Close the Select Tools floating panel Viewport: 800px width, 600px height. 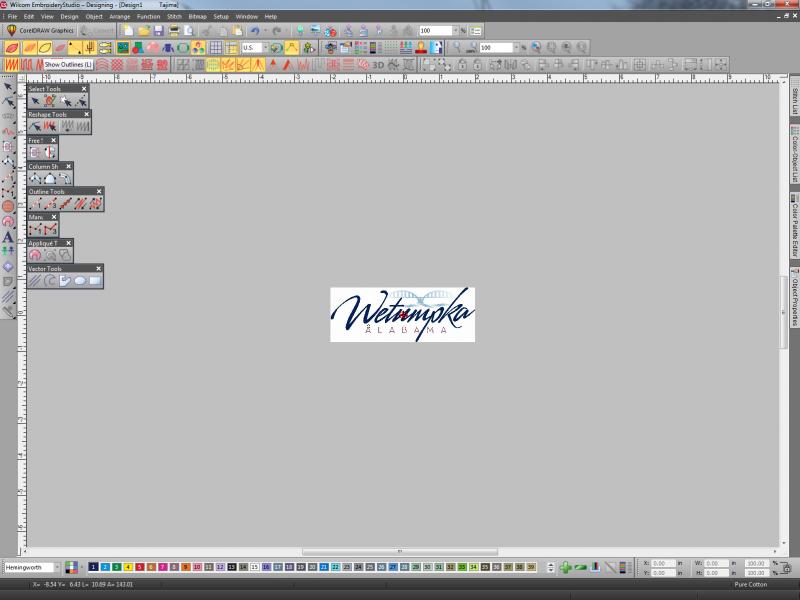coord(84,89)
